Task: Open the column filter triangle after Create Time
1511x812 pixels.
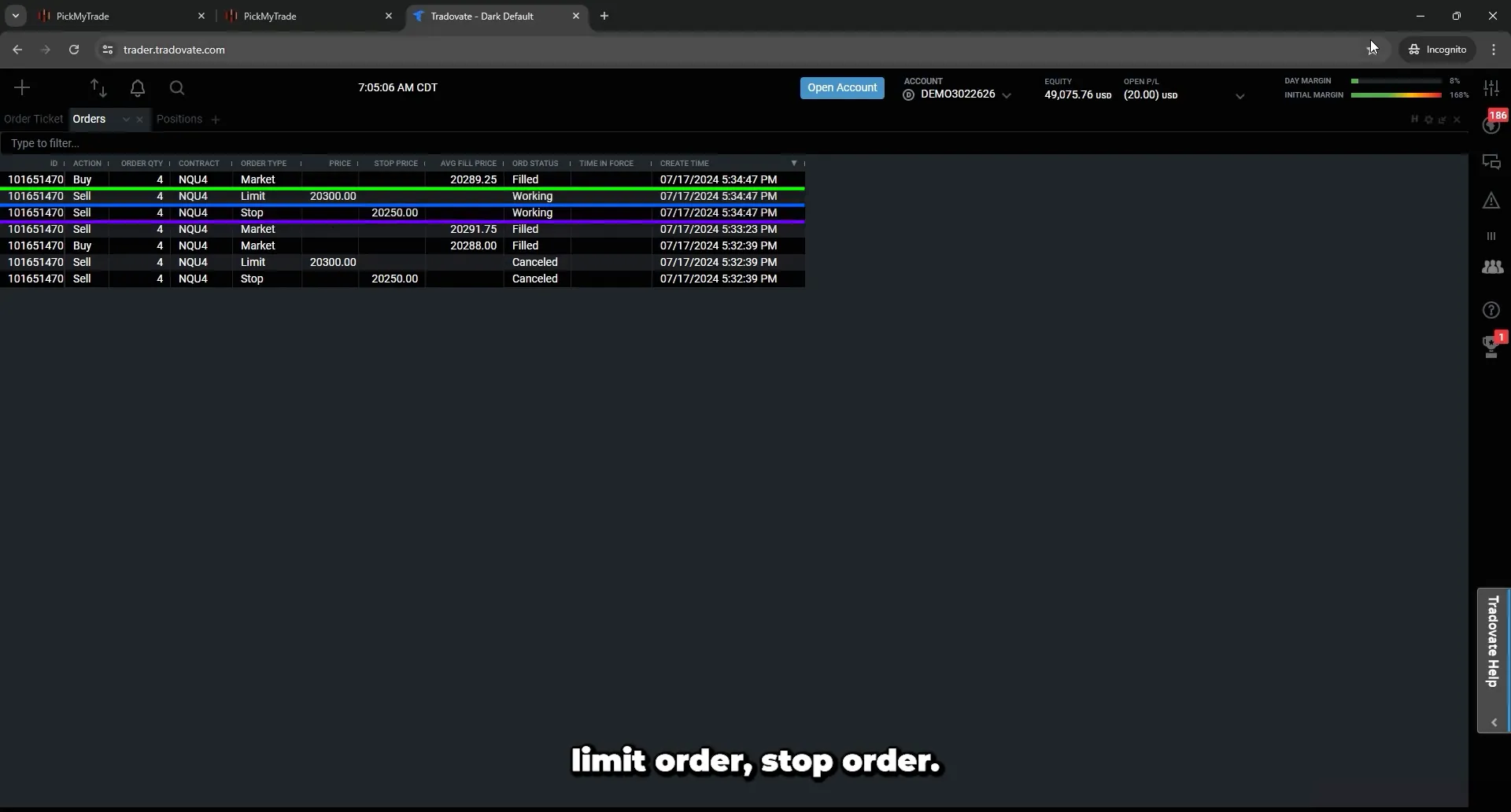Action: (x=794, y=163)
